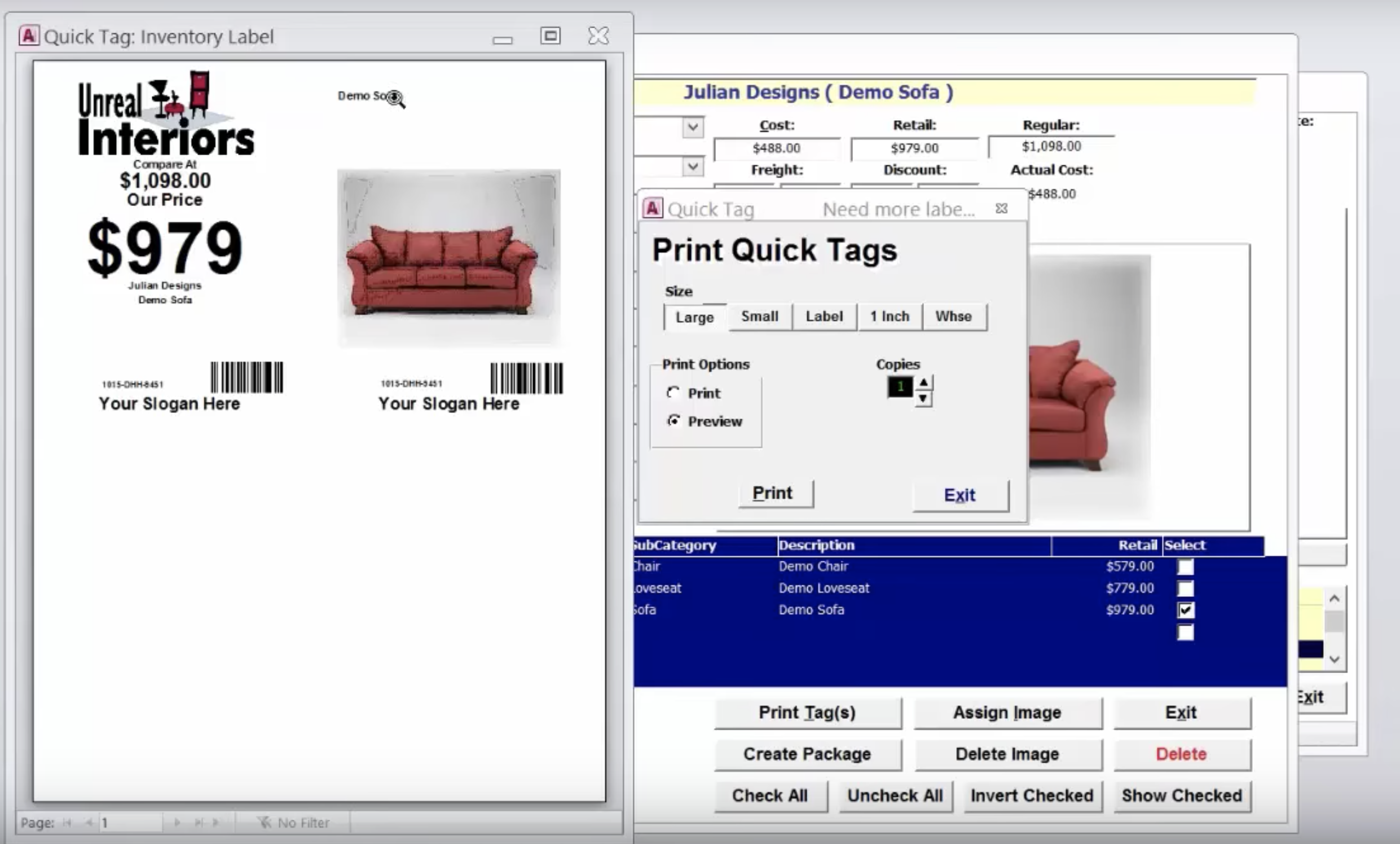Select the Small size option

(x=760, y=316)
